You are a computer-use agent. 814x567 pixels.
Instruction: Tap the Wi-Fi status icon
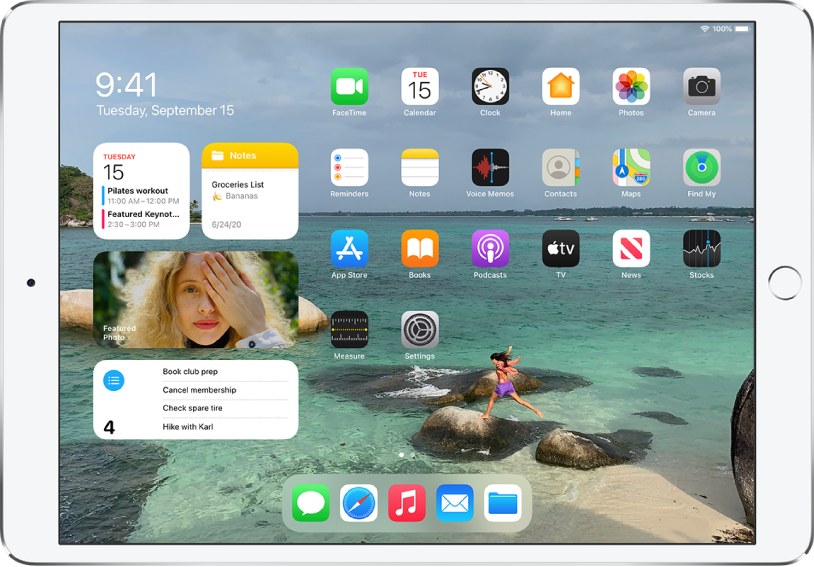pyautogui.click(x=704, y=29)
